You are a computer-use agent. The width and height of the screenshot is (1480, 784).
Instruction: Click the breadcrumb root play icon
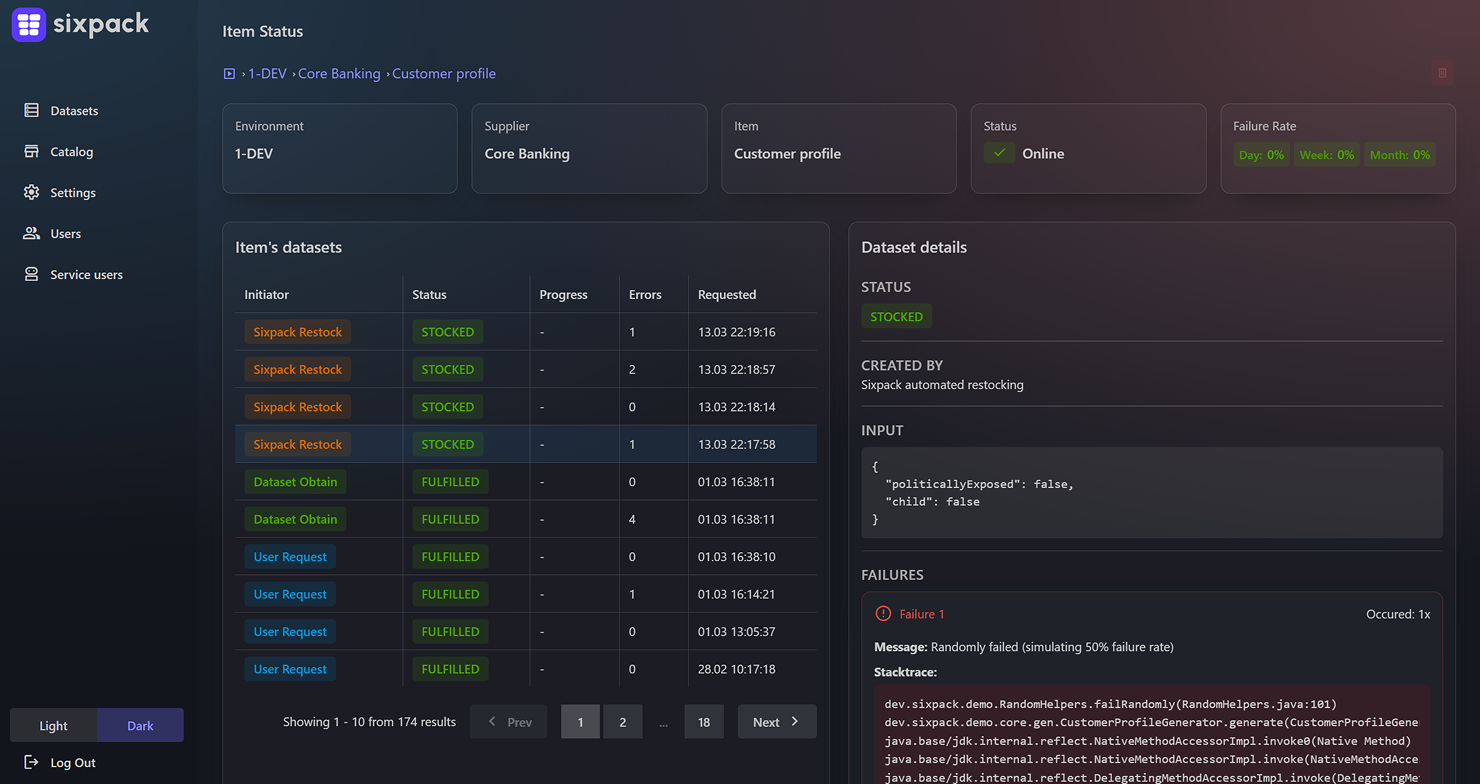point(229,74)
